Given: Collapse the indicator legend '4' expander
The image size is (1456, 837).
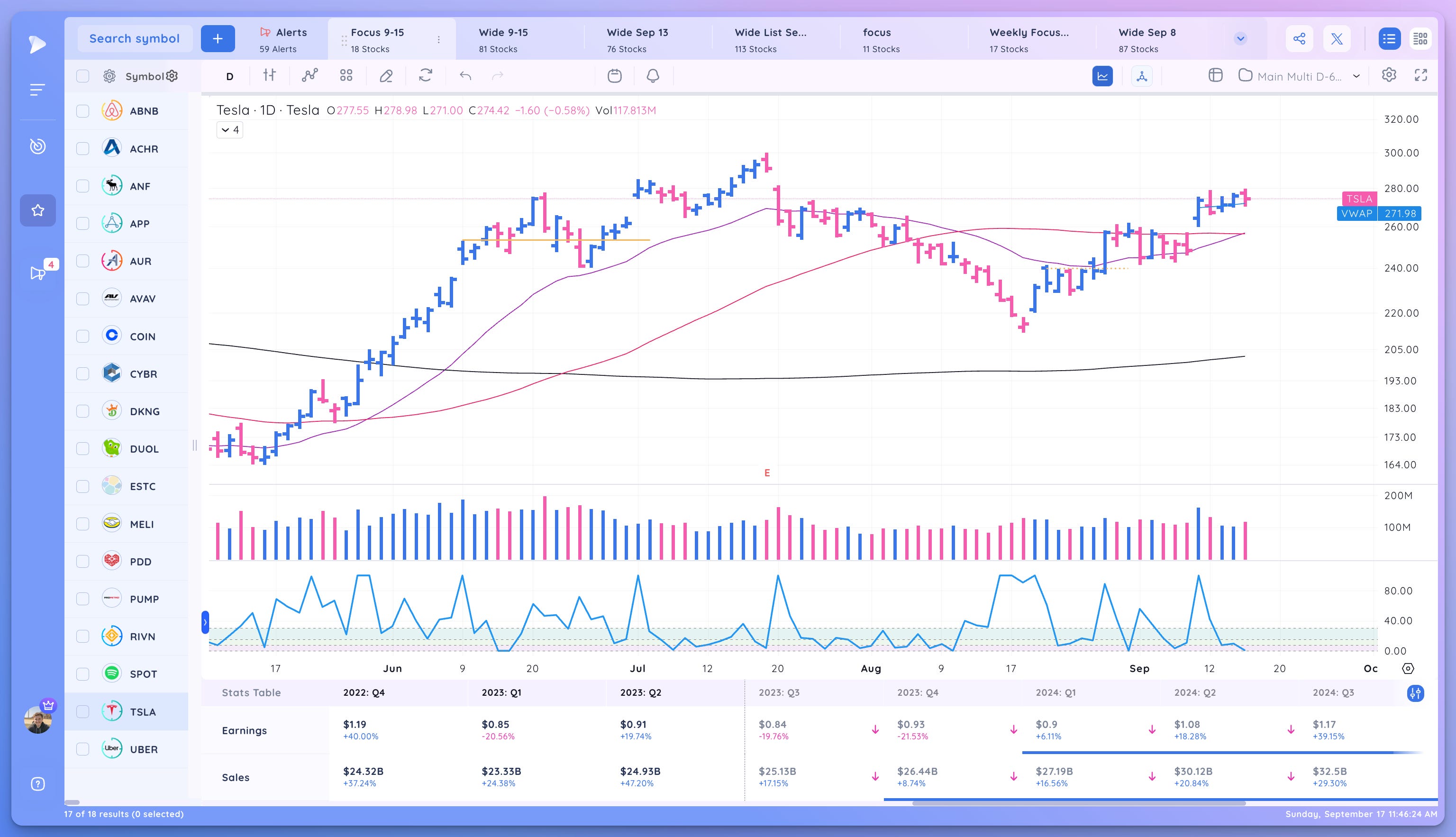Looking at the screenshot, I should pos(230,130).
